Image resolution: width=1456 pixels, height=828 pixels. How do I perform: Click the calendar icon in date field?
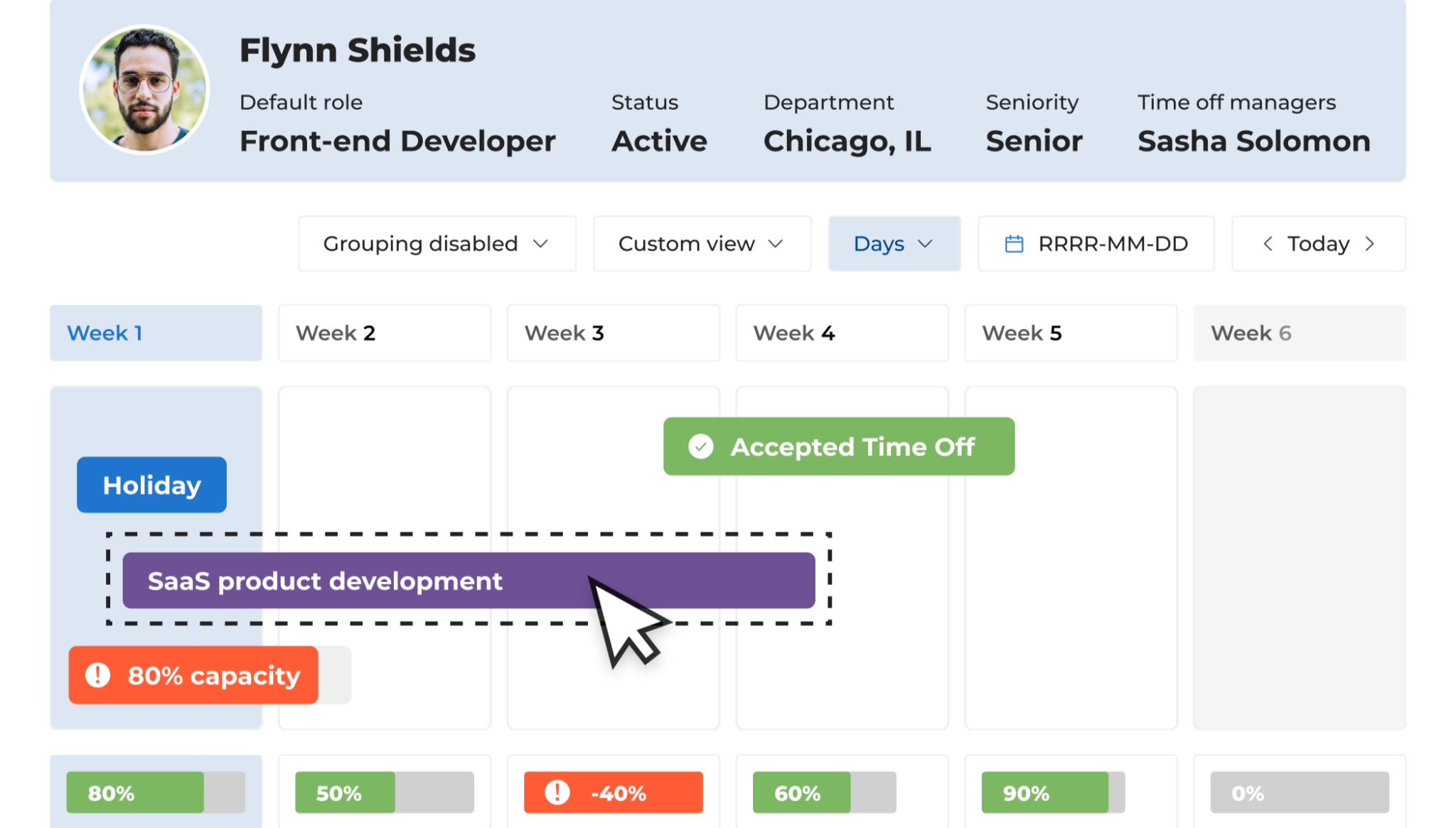[x=1014, y=244]
